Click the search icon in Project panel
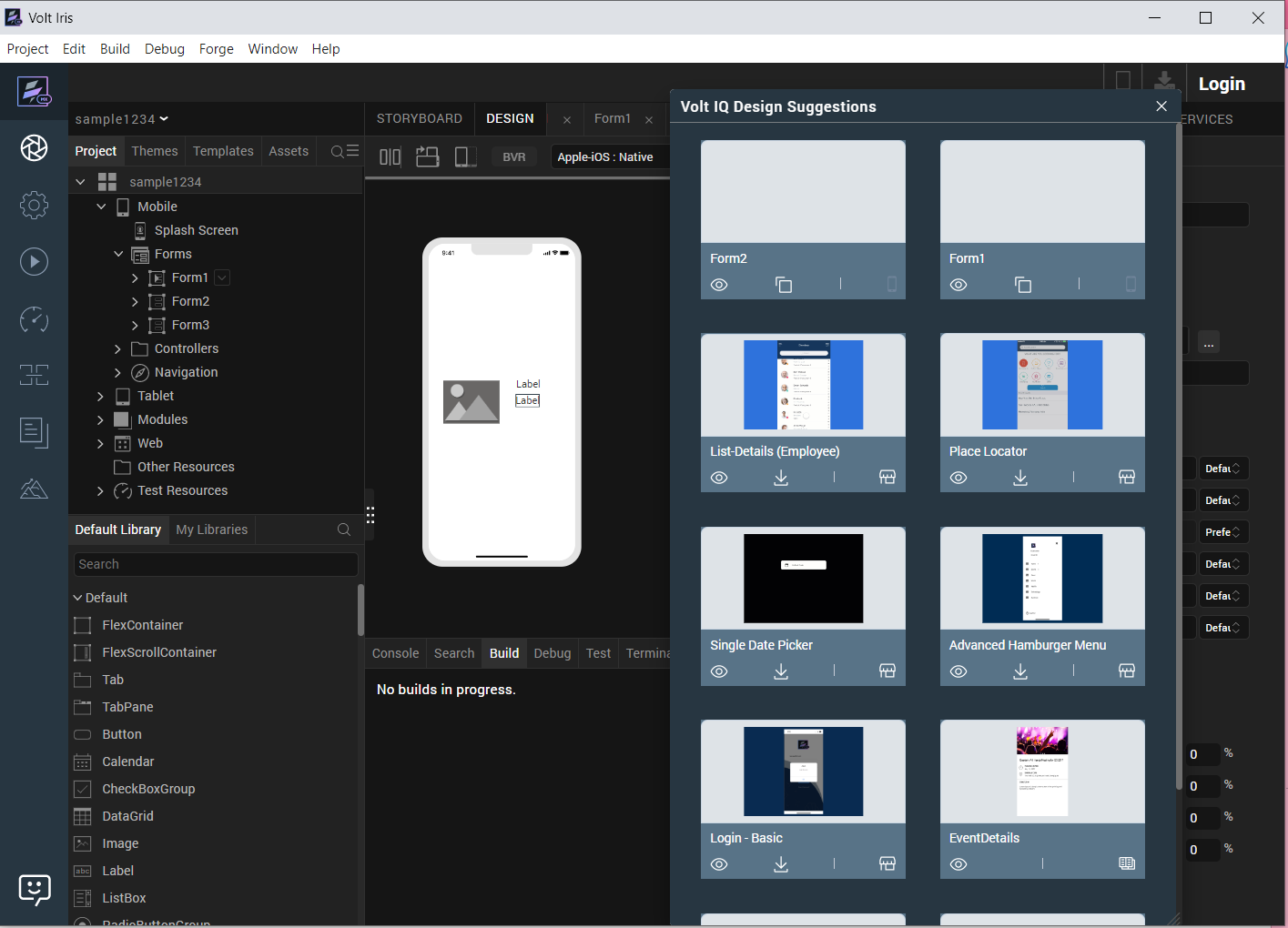 point(338,151)
